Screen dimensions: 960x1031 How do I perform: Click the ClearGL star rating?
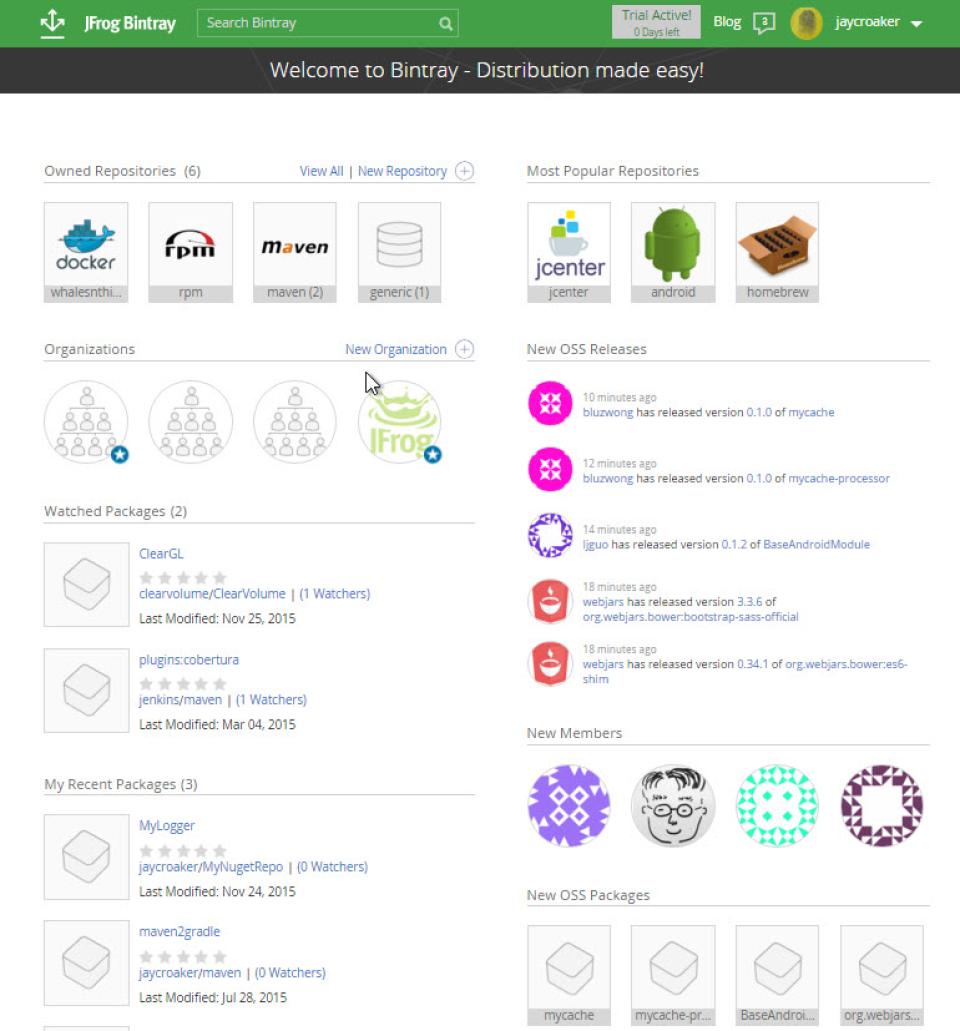point(183,578)
